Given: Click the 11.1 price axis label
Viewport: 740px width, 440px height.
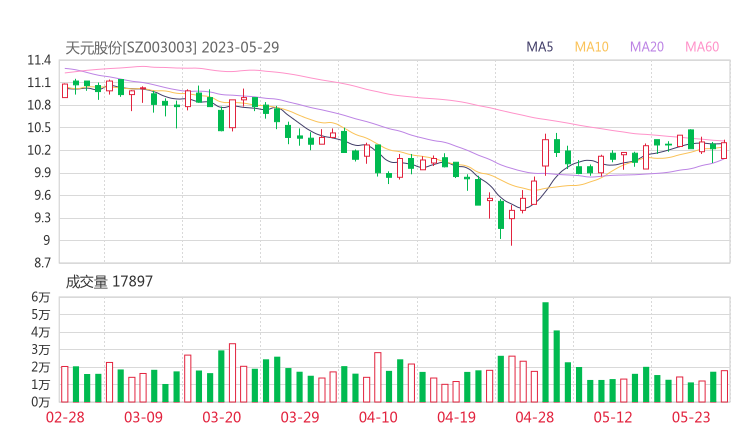Looking at the screenshot, I should tap(39, 83).
